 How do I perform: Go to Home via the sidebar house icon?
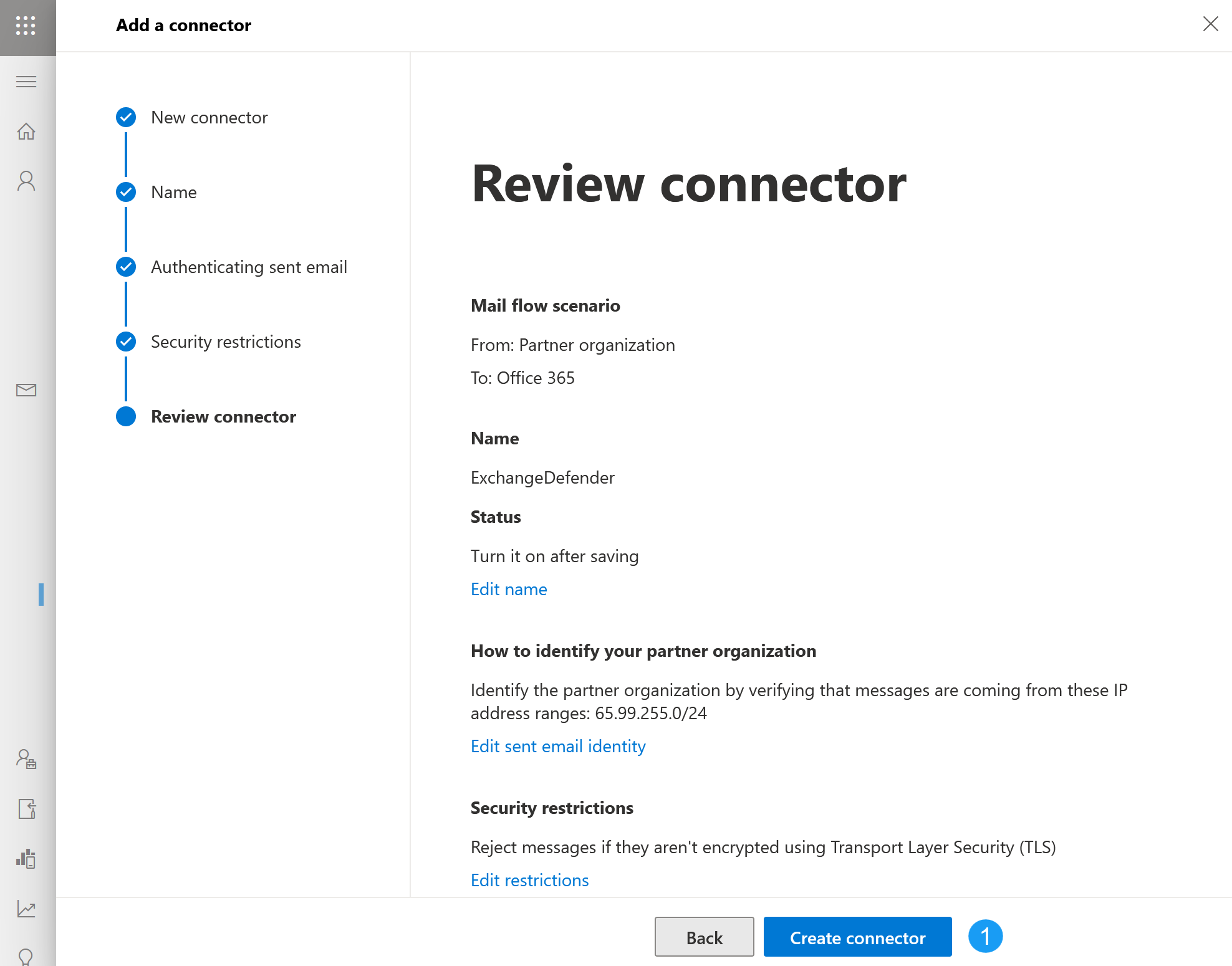(x=26, y=132)
